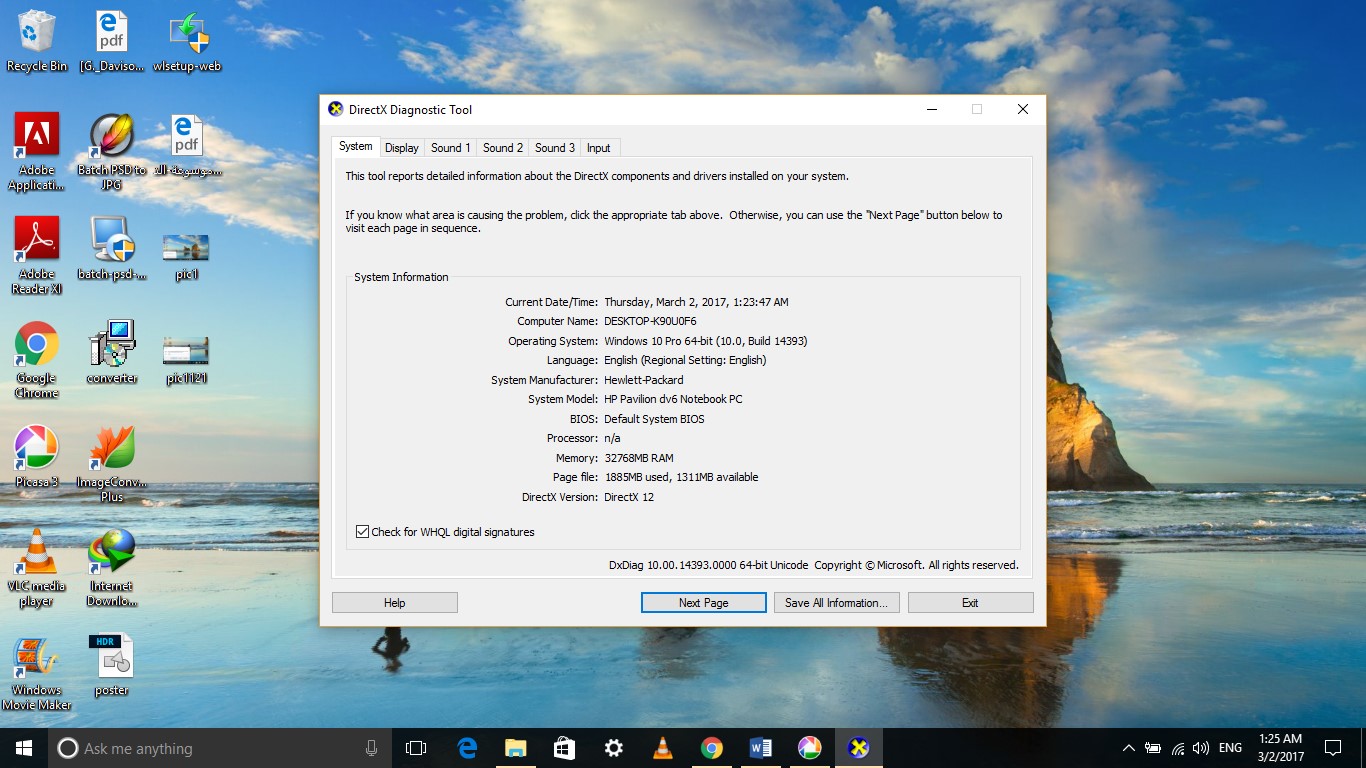Select the Sound 2 tab
The image size is (1366, 768).
[x=502, y=147]
